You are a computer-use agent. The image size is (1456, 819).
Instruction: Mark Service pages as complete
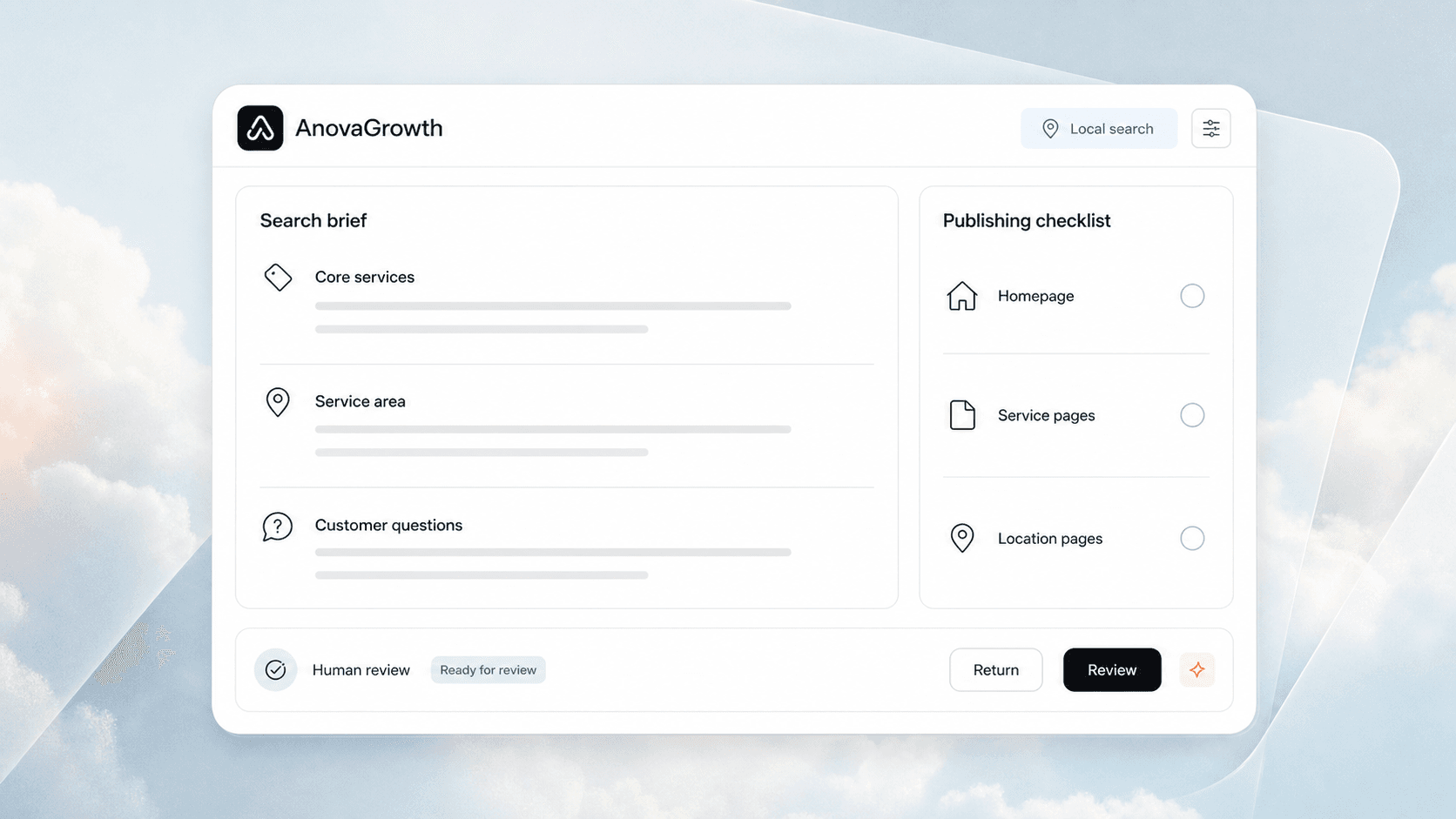[1192, 415]
